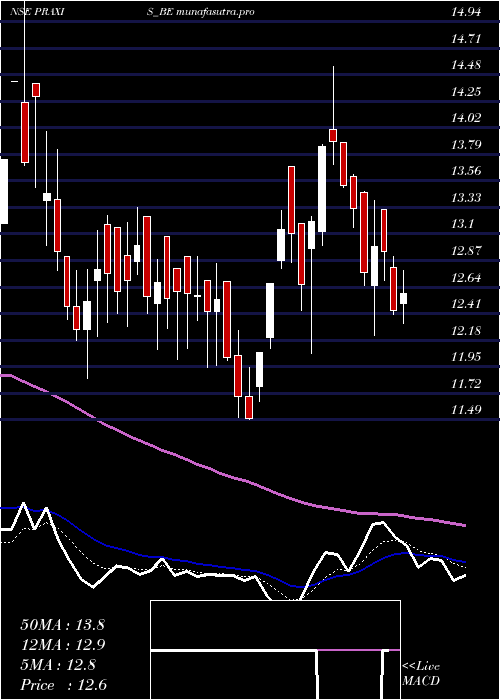This screenshot has height=700, width=500.
Task: Click the MACD histogram panel
Action: 275,650
